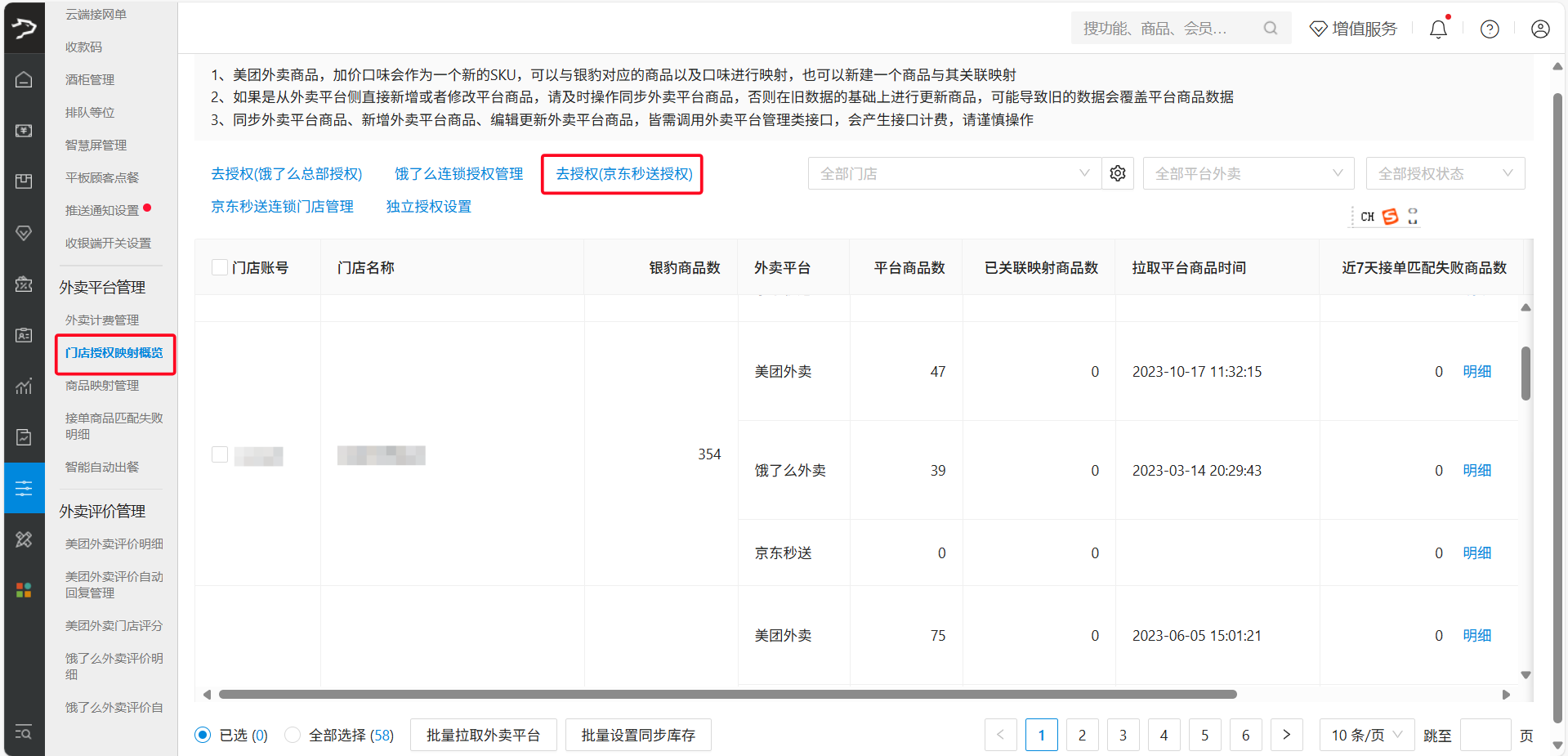Go to page 6
Viewport: 1568px width, 756px height.
pyautogui.click(x=1245, y=736)
